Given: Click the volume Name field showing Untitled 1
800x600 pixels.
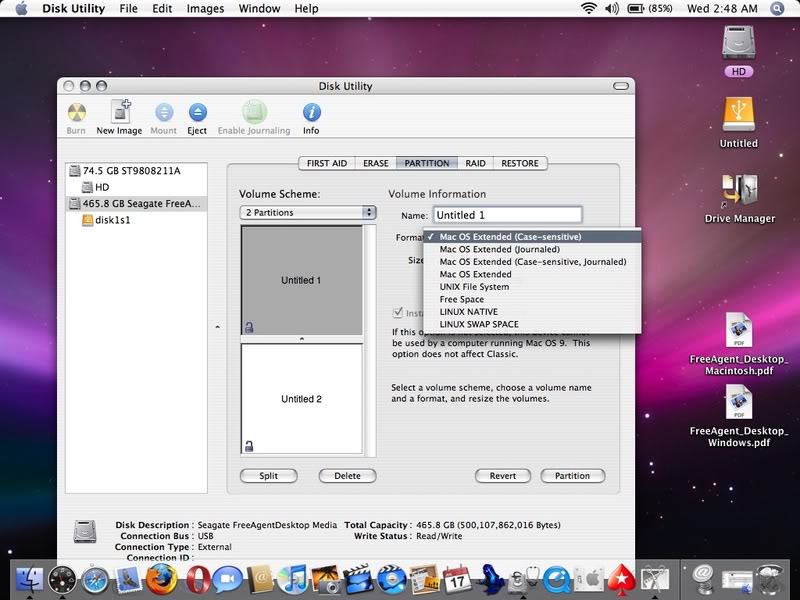Looking at the screenshot, I should [x=508, y=215].
